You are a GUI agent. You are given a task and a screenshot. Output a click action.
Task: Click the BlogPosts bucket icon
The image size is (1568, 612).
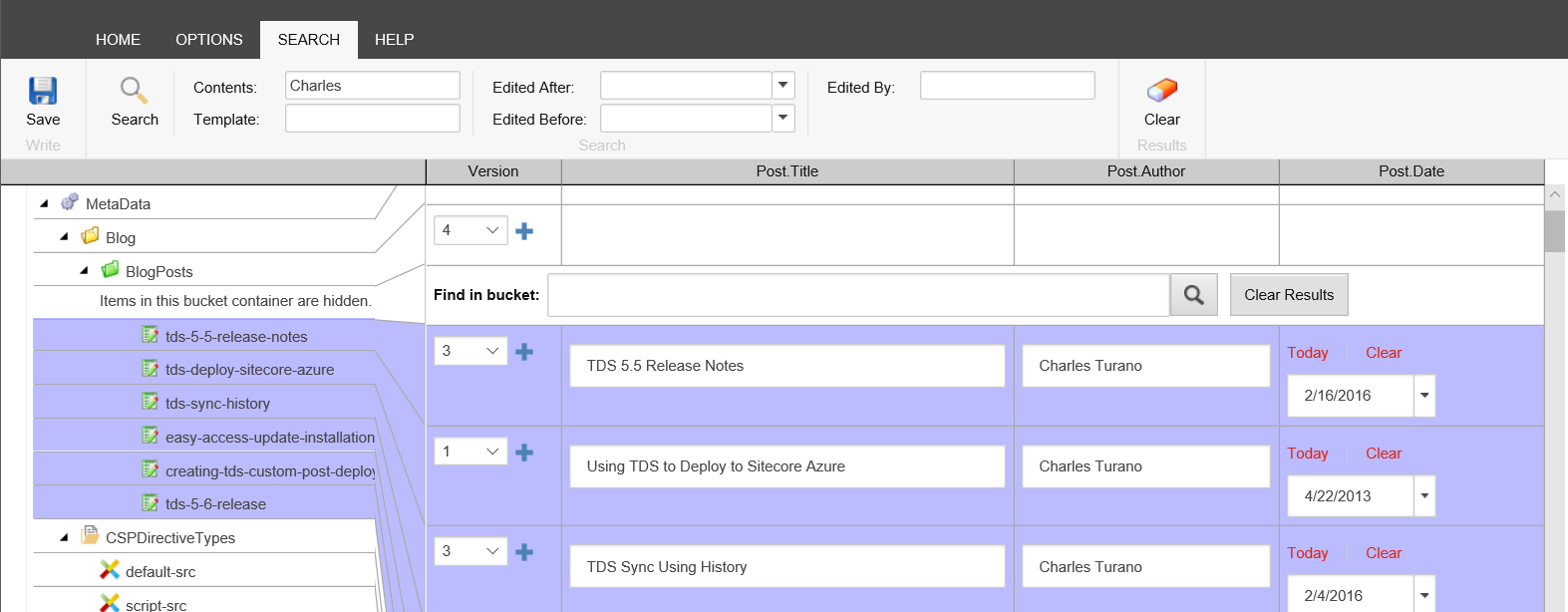pos(110,270)
